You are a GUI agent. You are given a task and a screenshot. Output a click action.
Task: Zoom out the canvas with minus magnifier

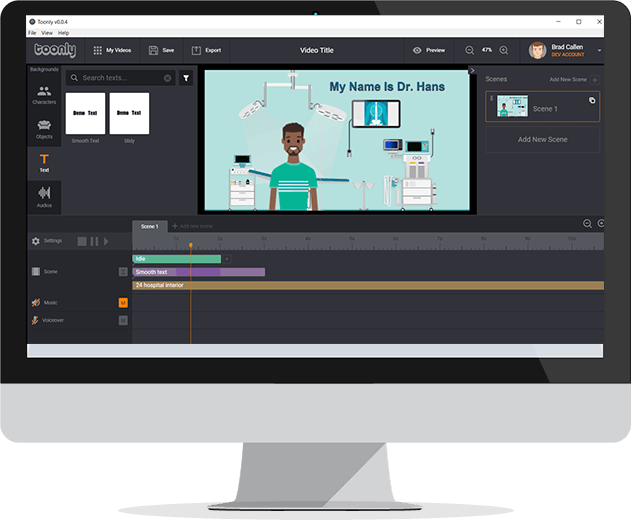469,50
